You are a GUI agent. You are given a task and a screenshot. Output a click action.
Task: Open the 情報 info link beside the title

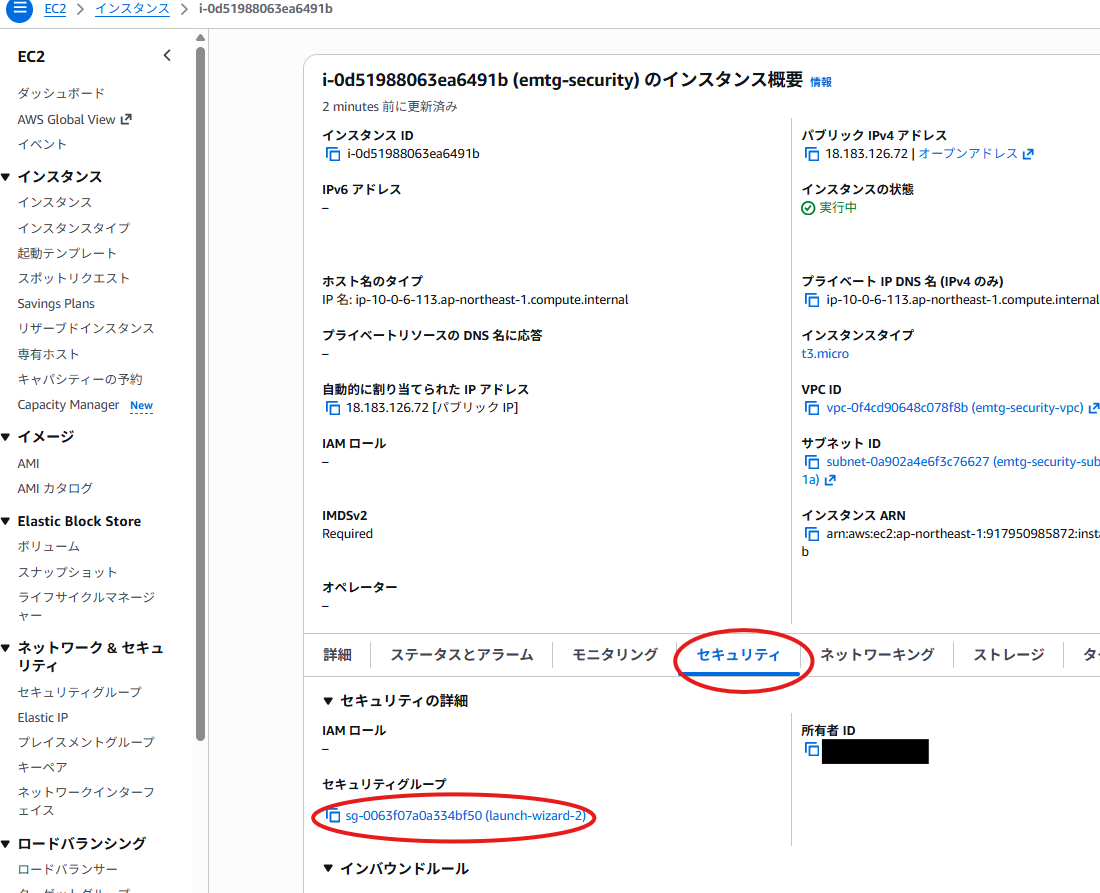click(x=821, y=82)
